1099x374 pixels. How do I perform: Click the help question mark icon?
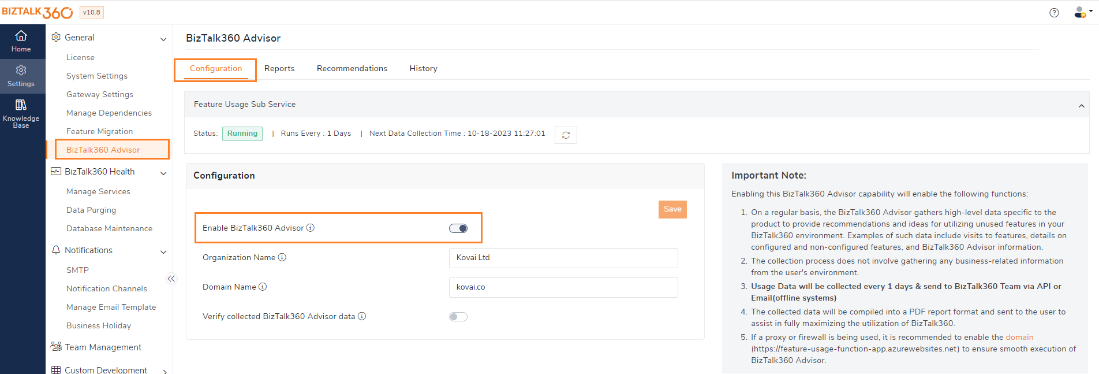1053,13
